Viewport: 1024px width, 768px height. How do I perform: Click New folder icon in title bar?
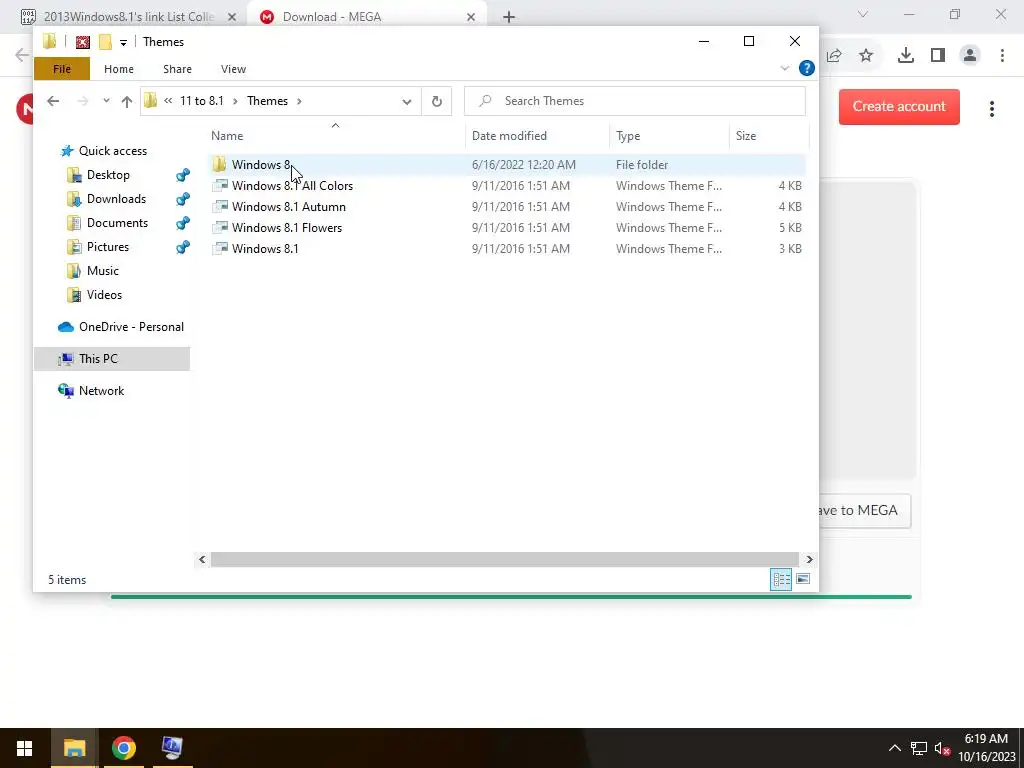pyautogui.click(x=105, y=42)
